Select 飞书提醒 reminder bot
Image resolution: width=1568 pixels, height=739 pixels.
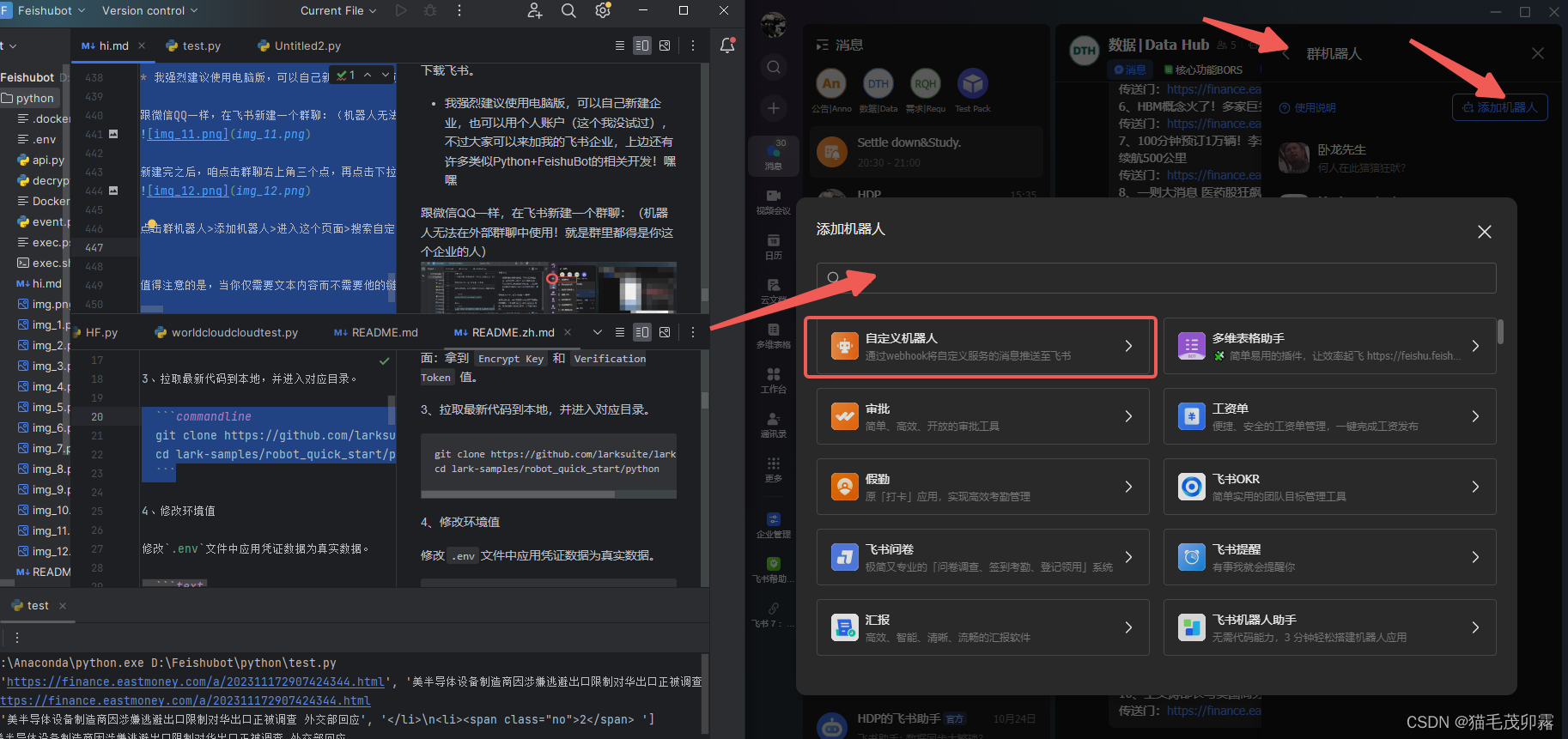tap(1329, 557)
